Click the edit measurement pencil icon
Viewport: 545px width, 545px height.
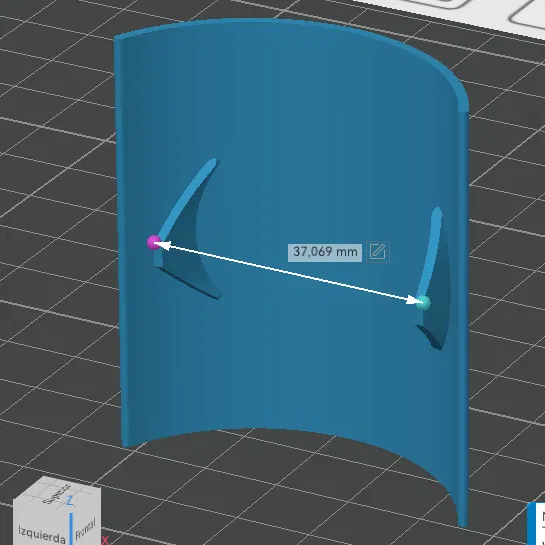pyautogui.click(x=378, y=251)
